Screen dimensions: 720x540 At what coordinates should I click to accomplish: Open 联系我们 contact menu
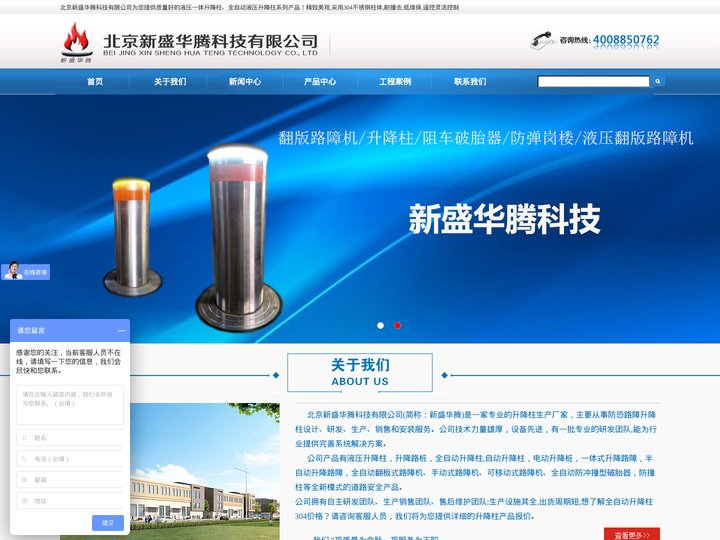coord(470,82)
